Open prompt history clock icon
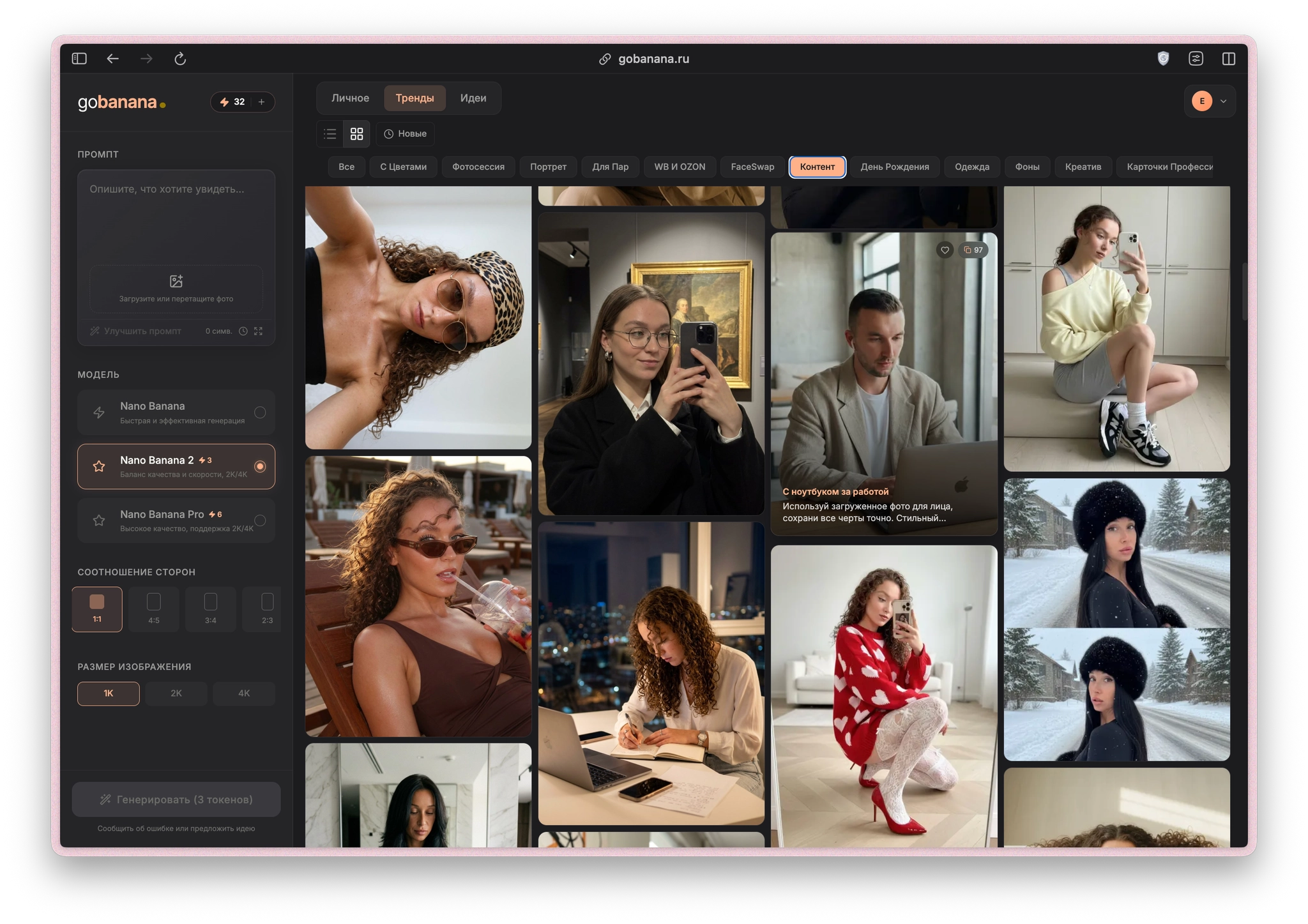This screenshot has width=1308, height=924. (x=243, y=331)
